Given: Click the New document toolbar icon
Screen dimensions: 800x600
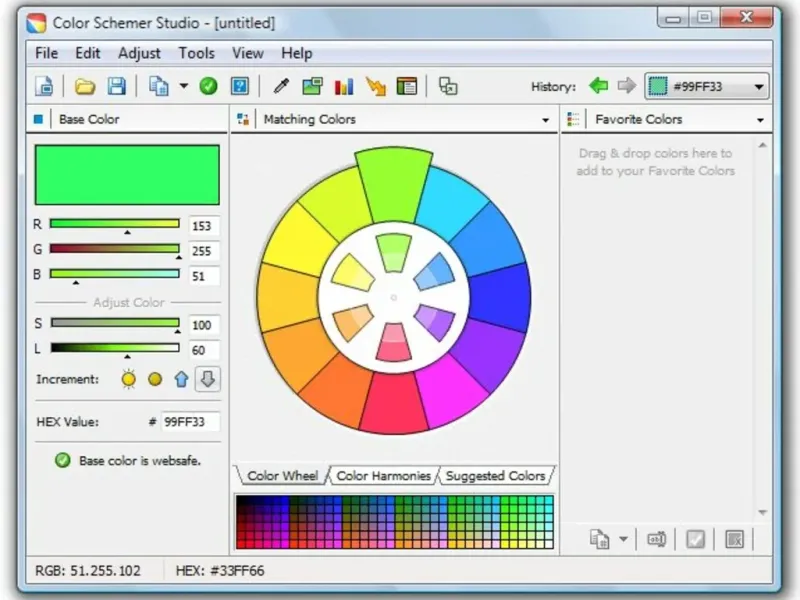Looking at the screenshot, I should [x=44, y=86].
